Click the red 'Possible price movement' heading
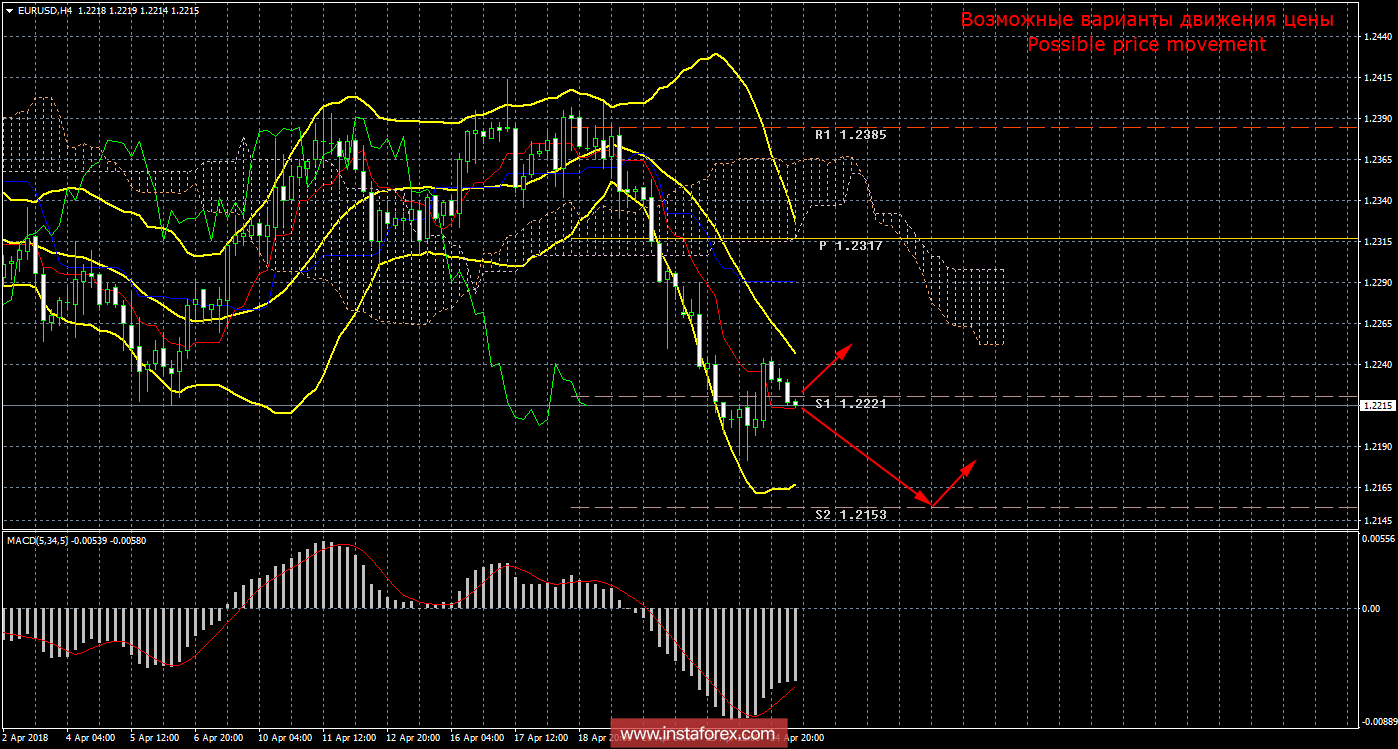 click(x=1146, y=45)
